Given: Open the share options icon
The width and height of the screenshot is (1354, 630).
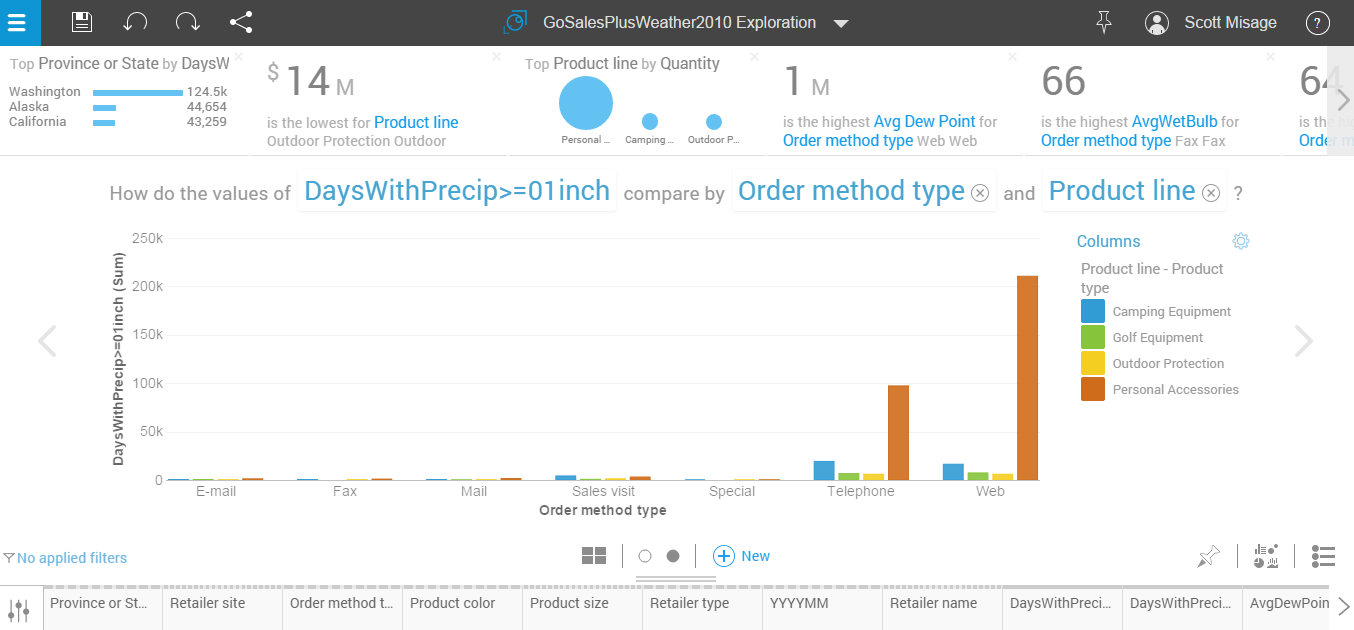Looking at the screenshot, I should click(x=241, y=22).
